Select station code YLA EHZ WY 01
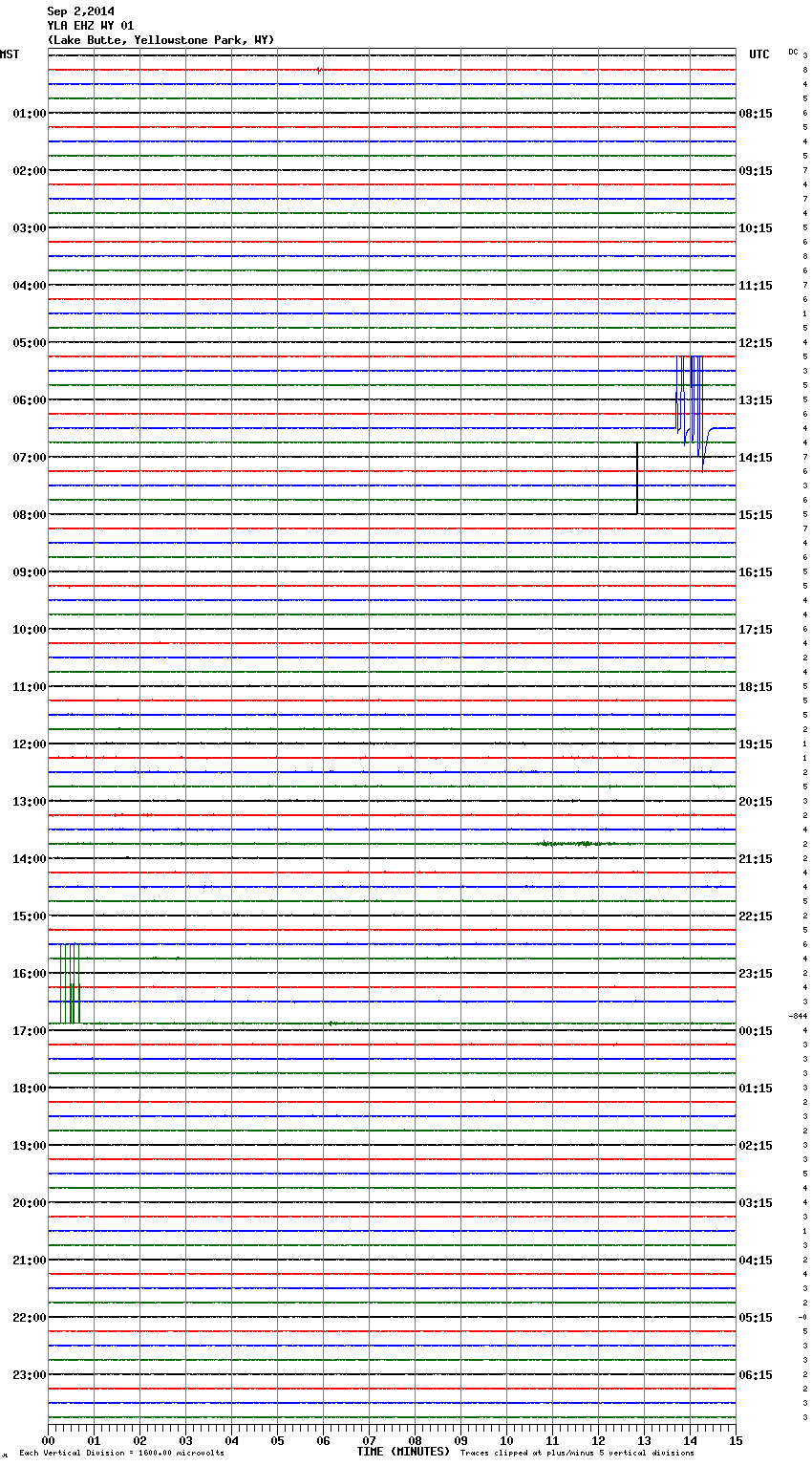This screenshot has width=812, height=1466. pyautogui.click(x=90, y=26)
